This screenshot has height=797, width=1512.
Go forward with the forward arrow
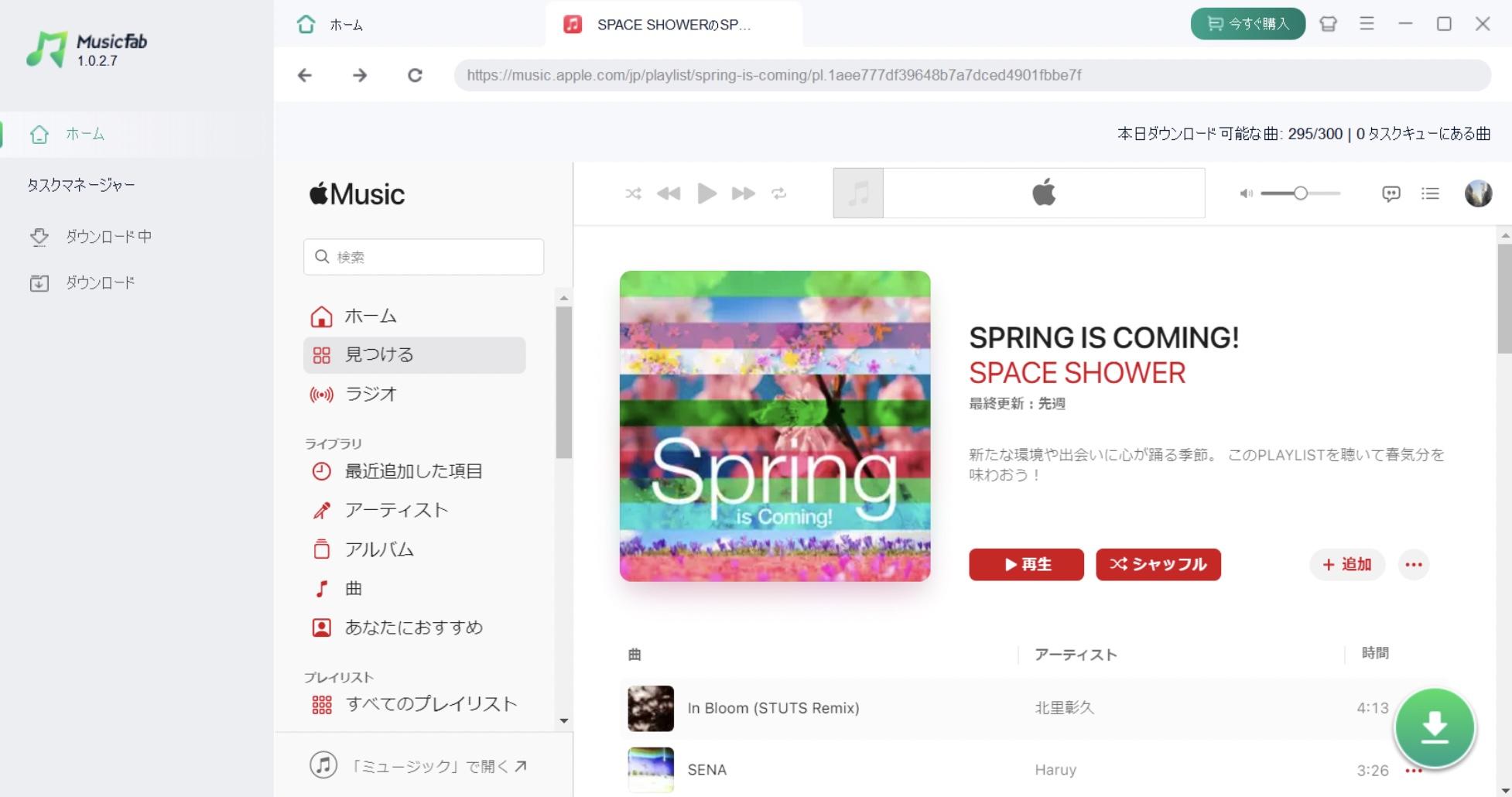click(360, 75)
